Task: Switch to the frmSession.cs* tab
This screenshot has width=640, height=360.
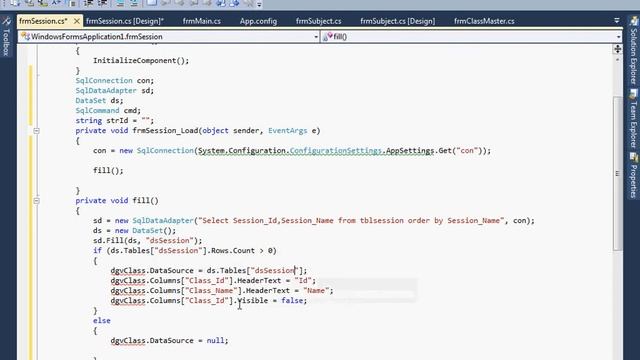Action: tap(43, 21)
